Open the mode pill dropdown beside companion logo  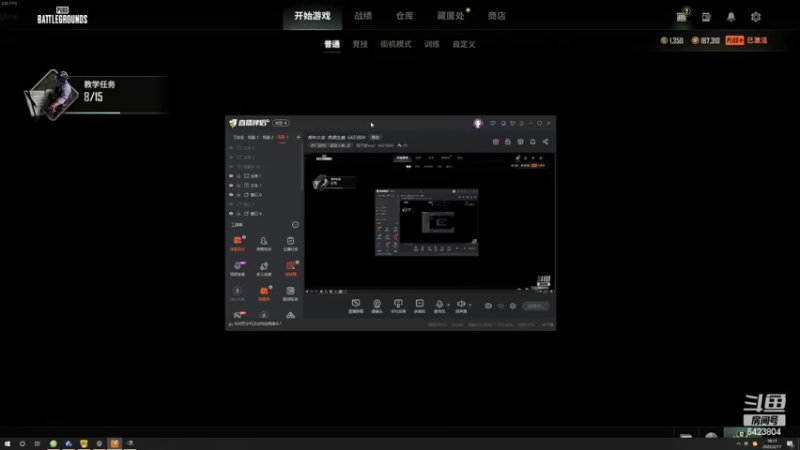[x=281, y=123]
